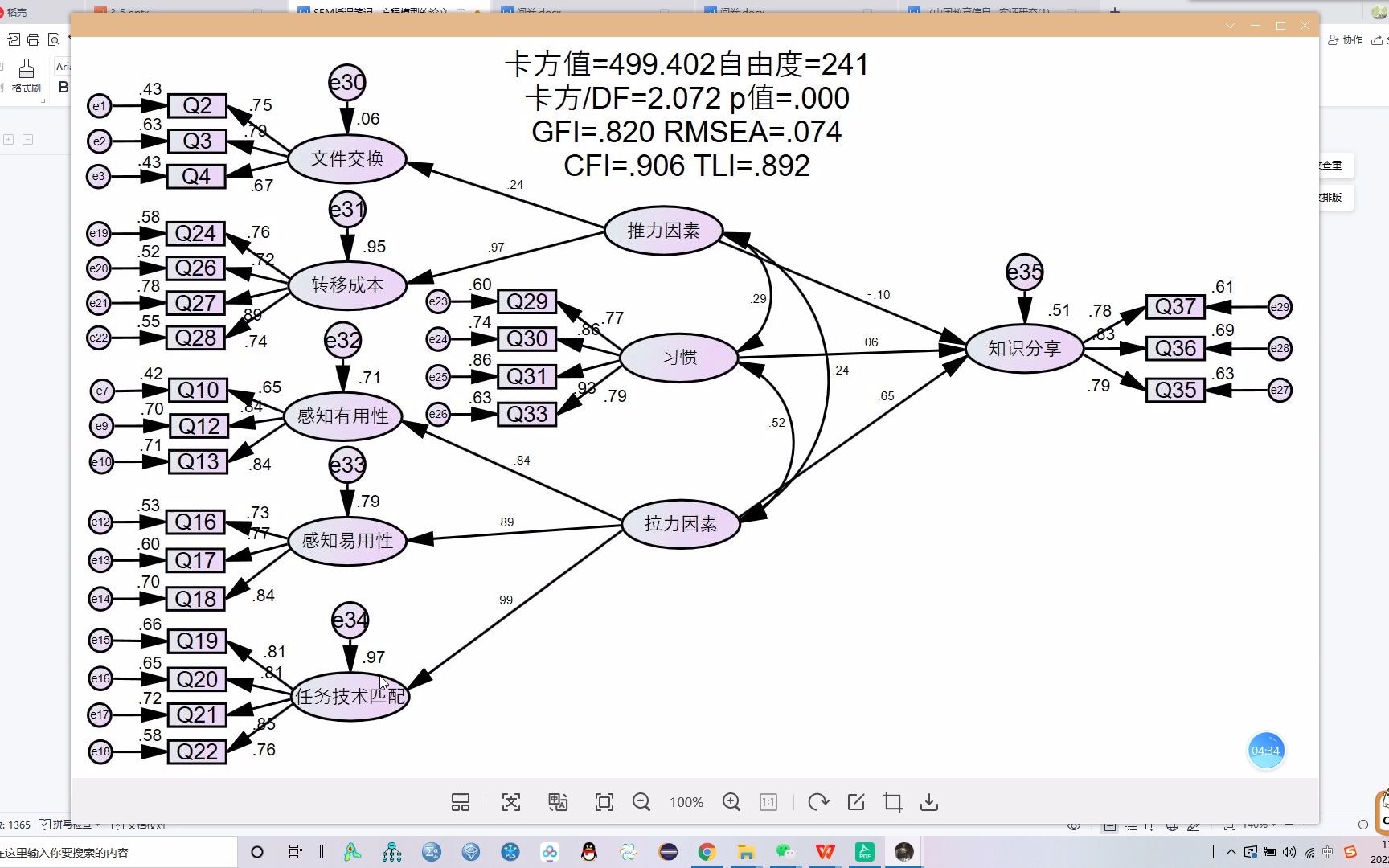Click the 1:1 actual size icon
1389x868 pixels.
(768, 802)
